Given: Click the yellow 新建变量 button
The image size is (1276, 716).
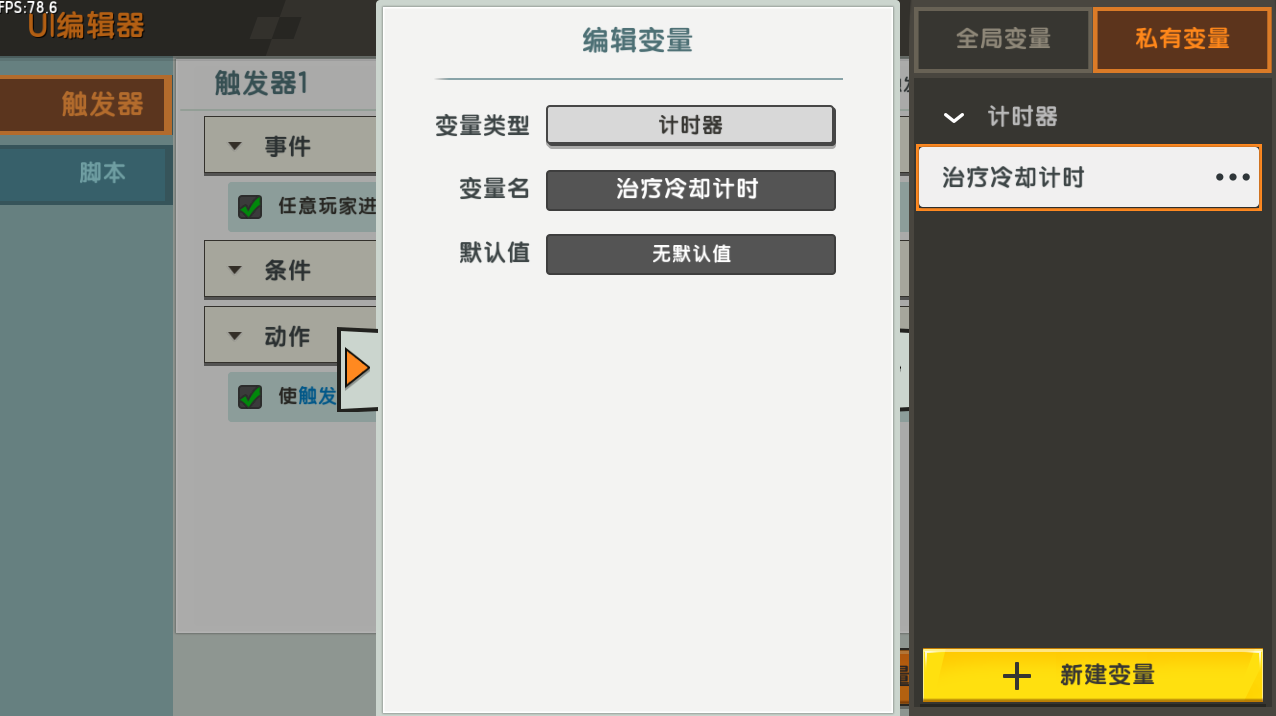Looking at the screenshot, I should coord(1092,675).
